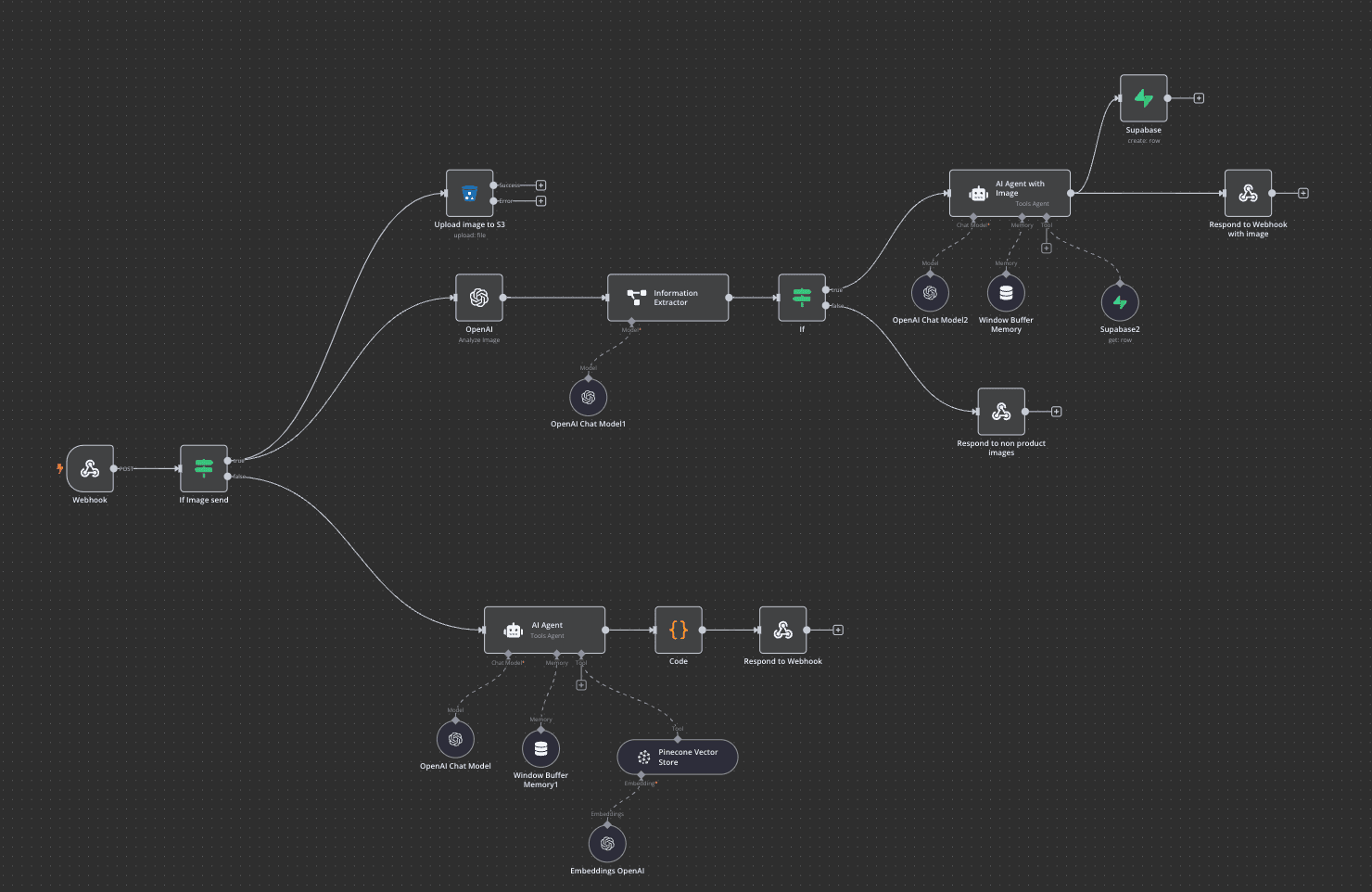
Task: Select Respond to non product images node
Action: (x=1001, y=412)
